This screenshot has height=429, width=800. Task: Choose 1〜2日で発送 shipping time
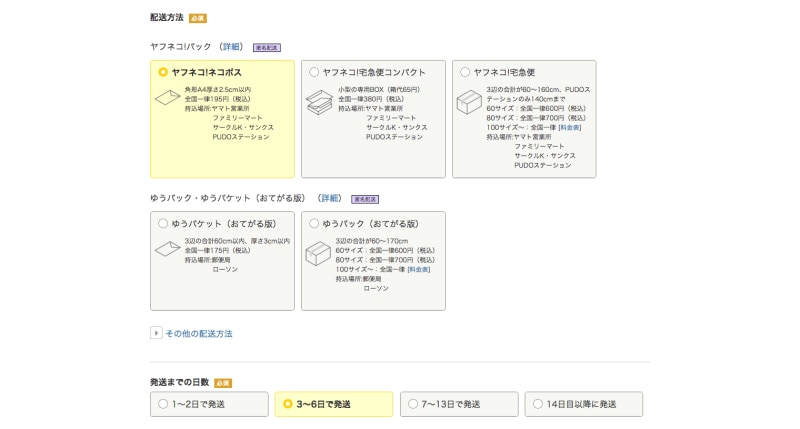pos(163,404)
